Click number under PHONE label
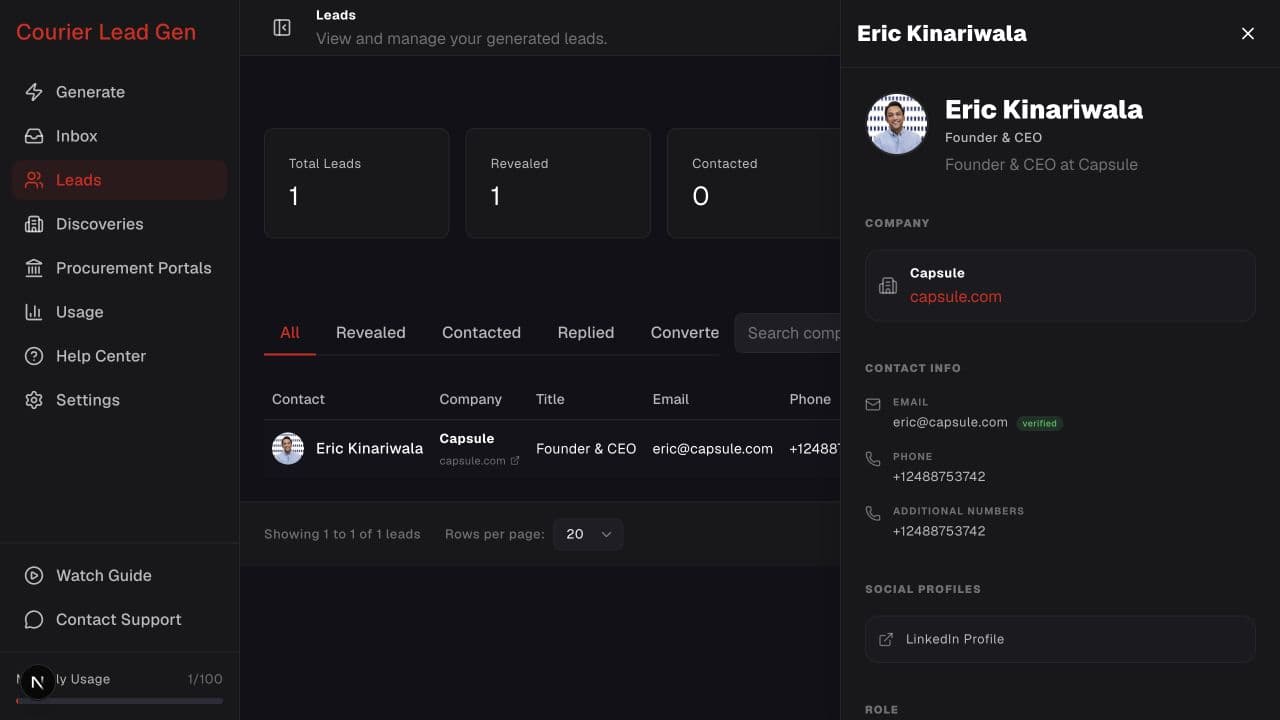This screenshot has width=1280, height=720. tap(939, 477)
